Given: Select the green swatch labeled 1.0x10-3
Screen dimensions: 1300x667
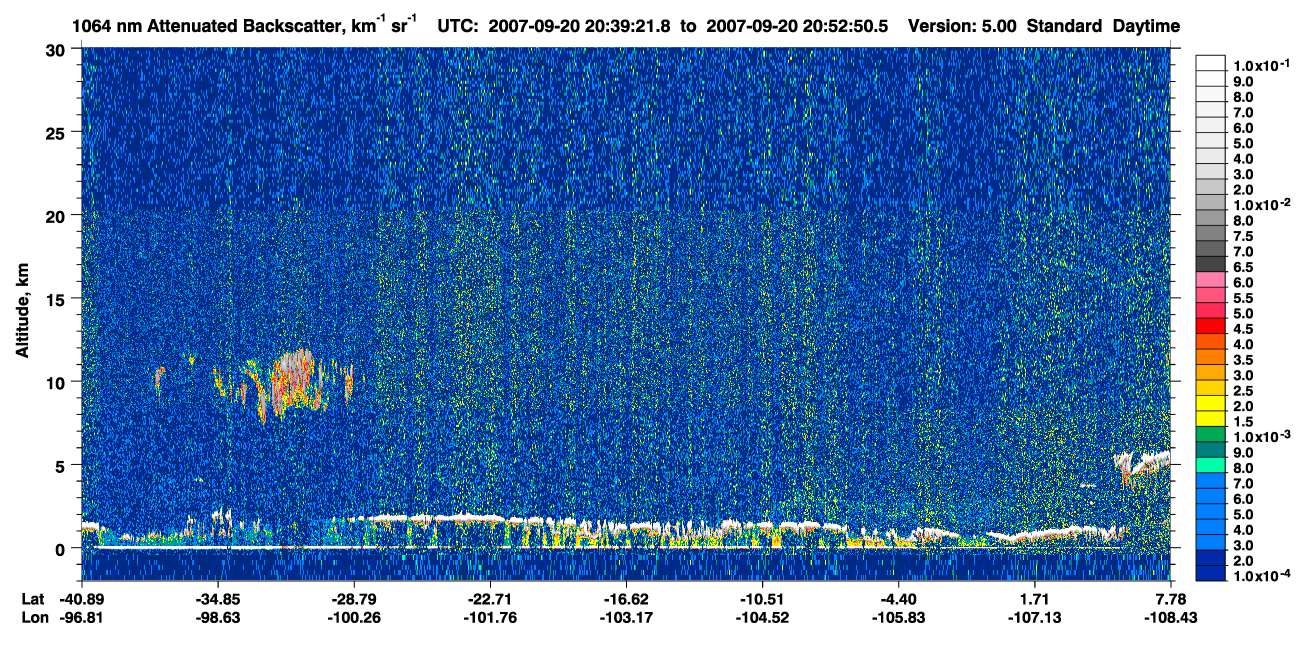Looking at the screenshot, I should (x=1211, y=434).
